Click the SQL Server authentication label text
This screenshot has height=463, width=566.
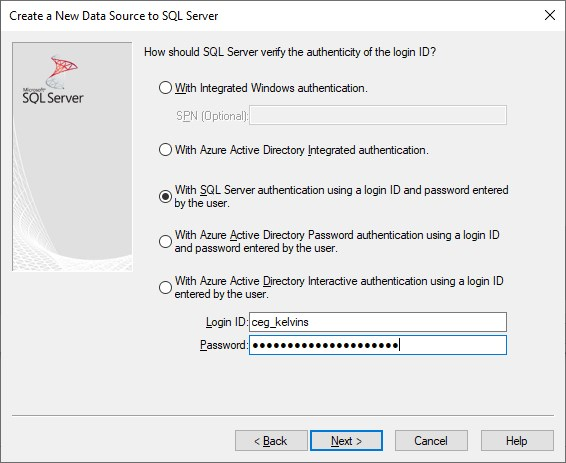pos(341,196)
